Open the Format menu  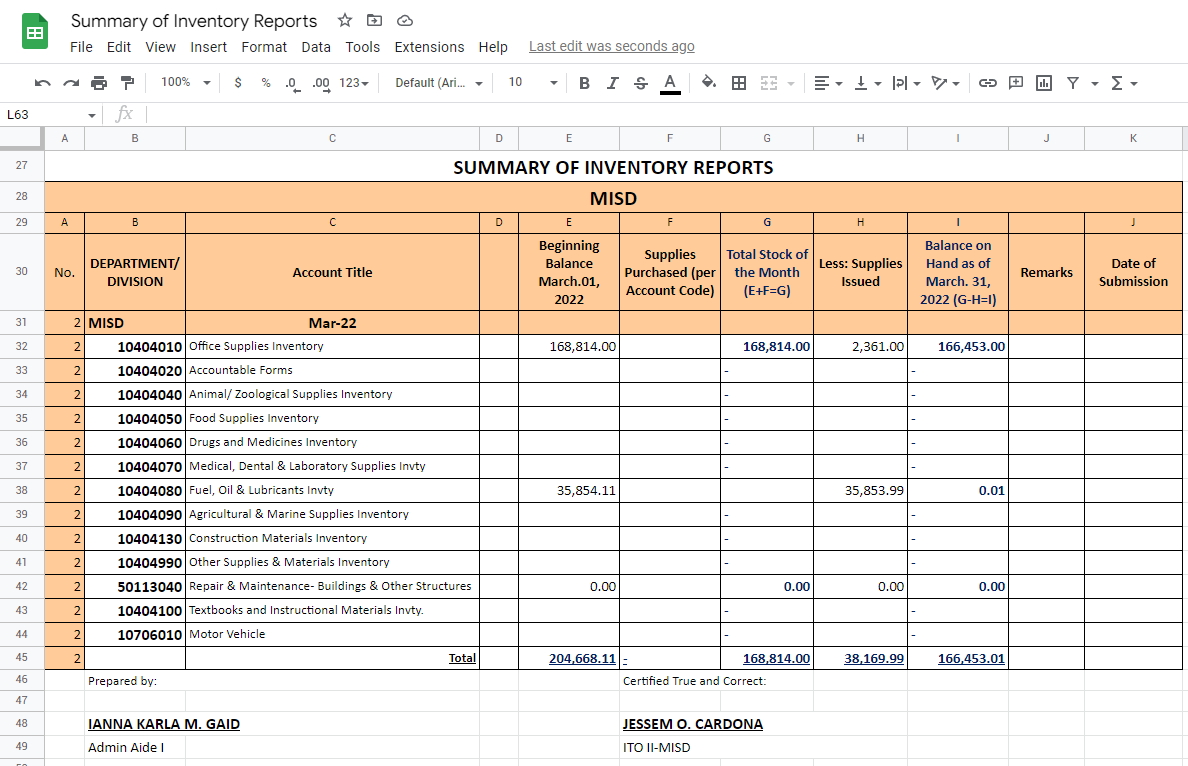[264, 47]
